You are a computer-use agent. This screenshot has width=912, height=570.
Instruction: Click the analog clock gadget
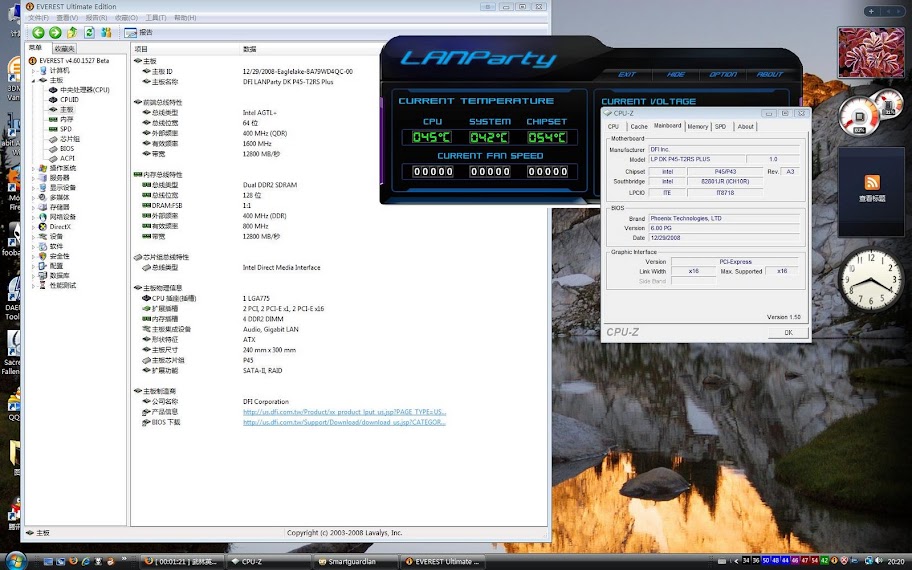tap(871, 280)
